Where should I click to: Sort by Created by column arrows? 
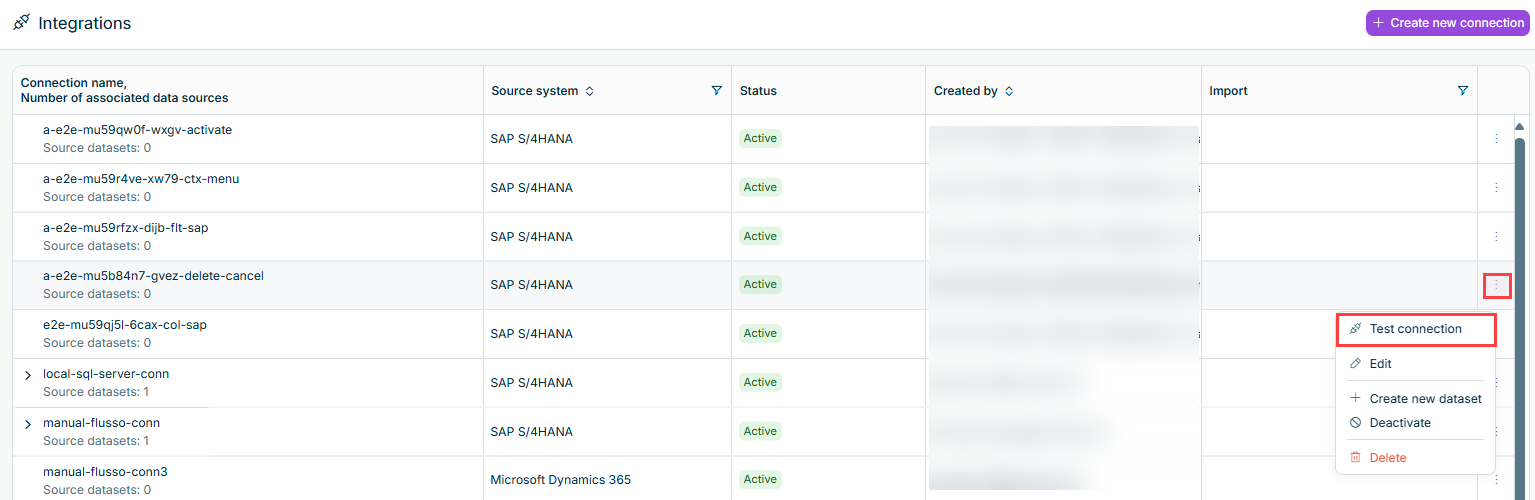pyautogui.click(x=1009, y=91)
